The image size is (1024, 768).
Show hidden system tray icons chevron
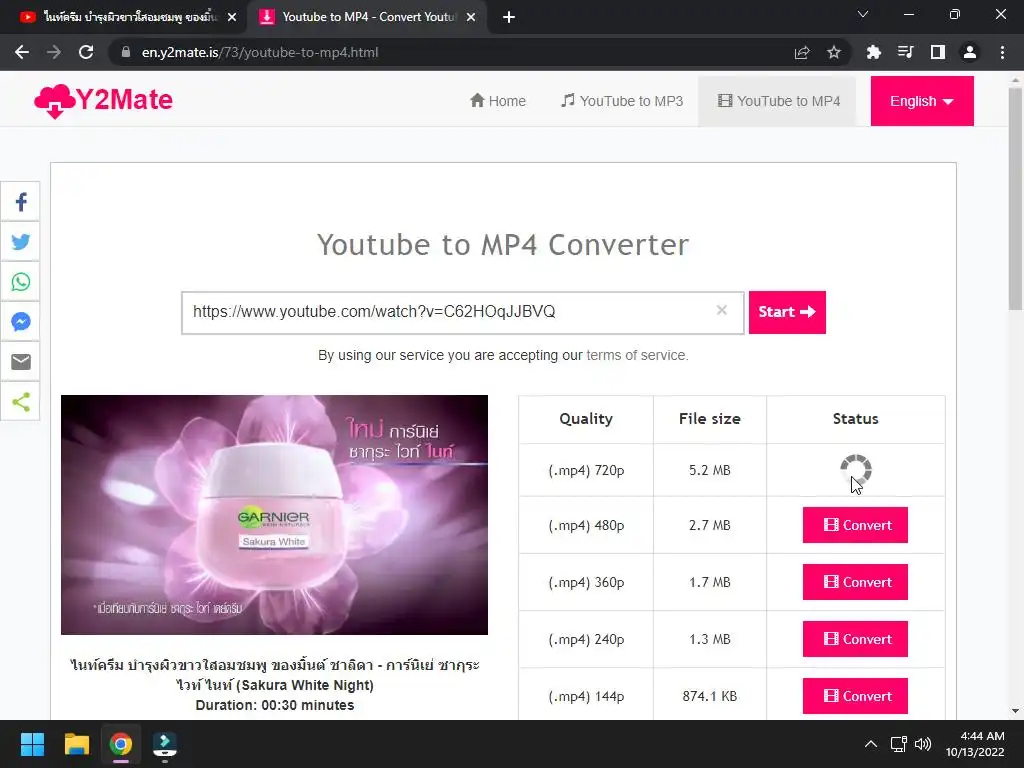[x=871, y=744]
